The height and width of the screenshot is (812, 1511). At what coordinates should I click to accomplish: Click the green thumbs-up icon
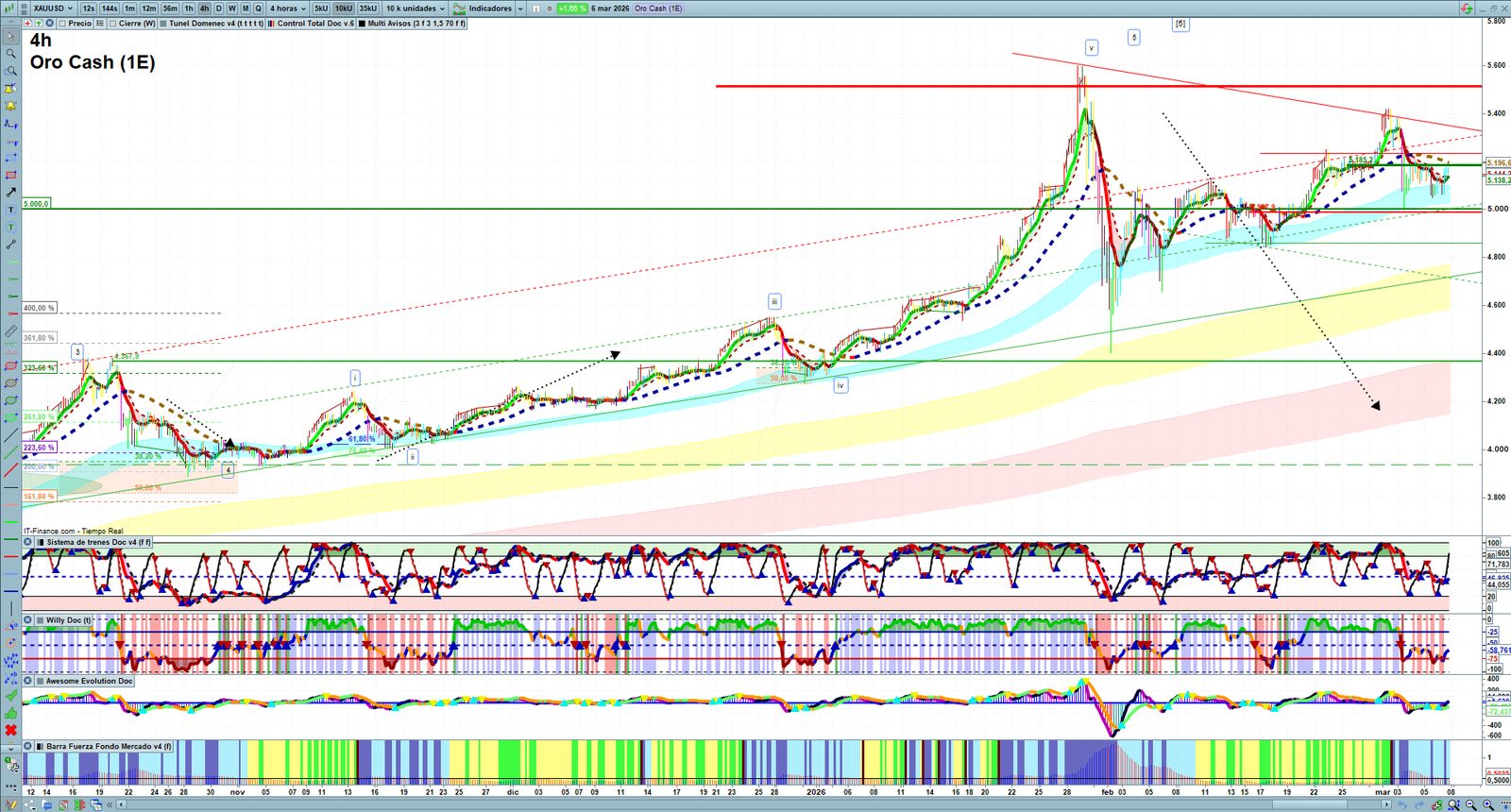(x=10, y=713)
